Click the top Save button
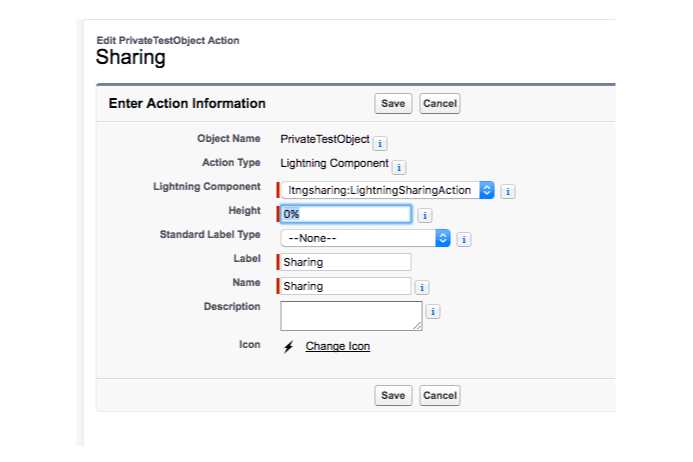The height and width of the screenshot is (462, 693). tap(393, 103)
